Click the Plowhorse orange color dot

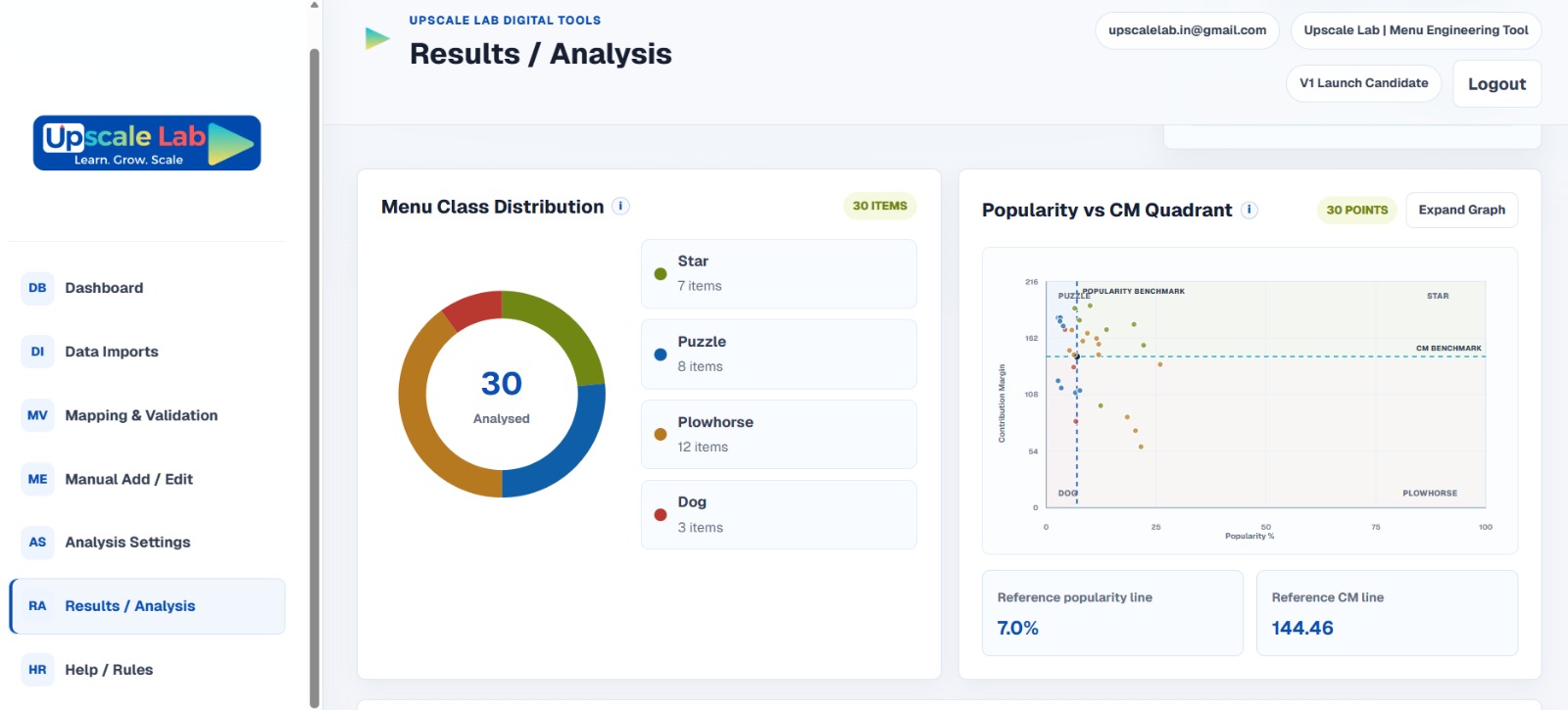pyautogui.click(x=661, y=435)
